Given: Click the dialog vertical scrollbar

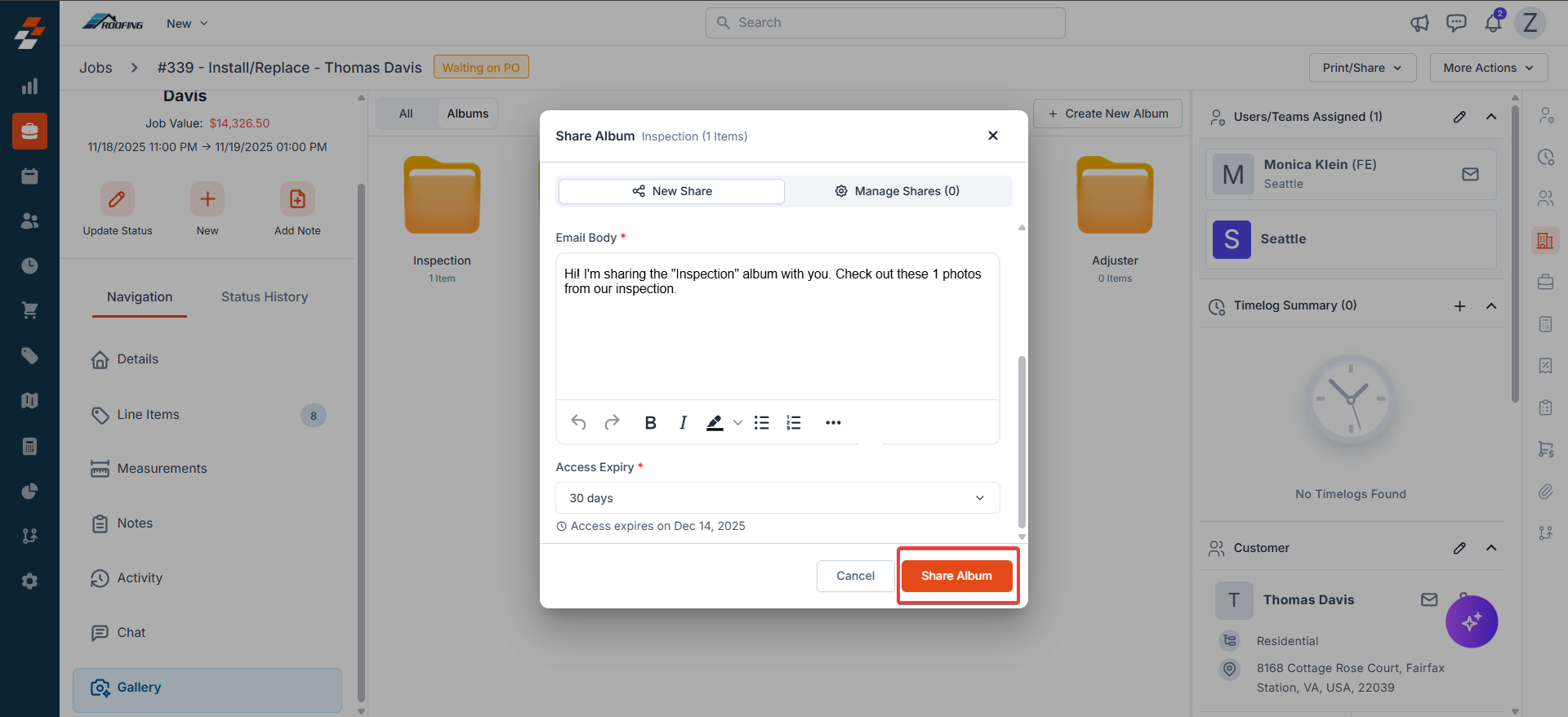Looking at the screenshot, I should (1022, 442).
